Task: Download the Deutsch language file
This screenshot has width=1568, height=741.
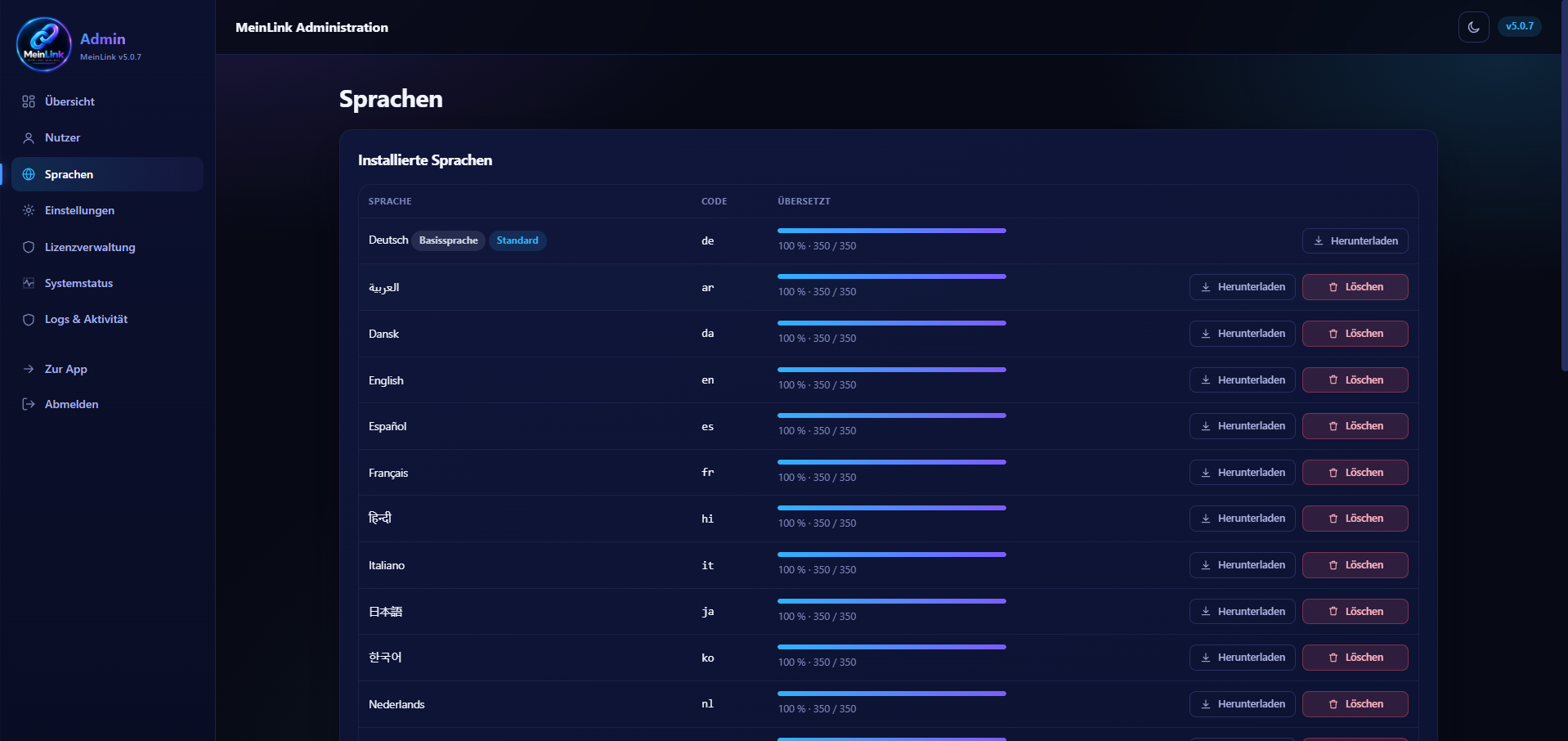Action: (x=1355, y=240)
